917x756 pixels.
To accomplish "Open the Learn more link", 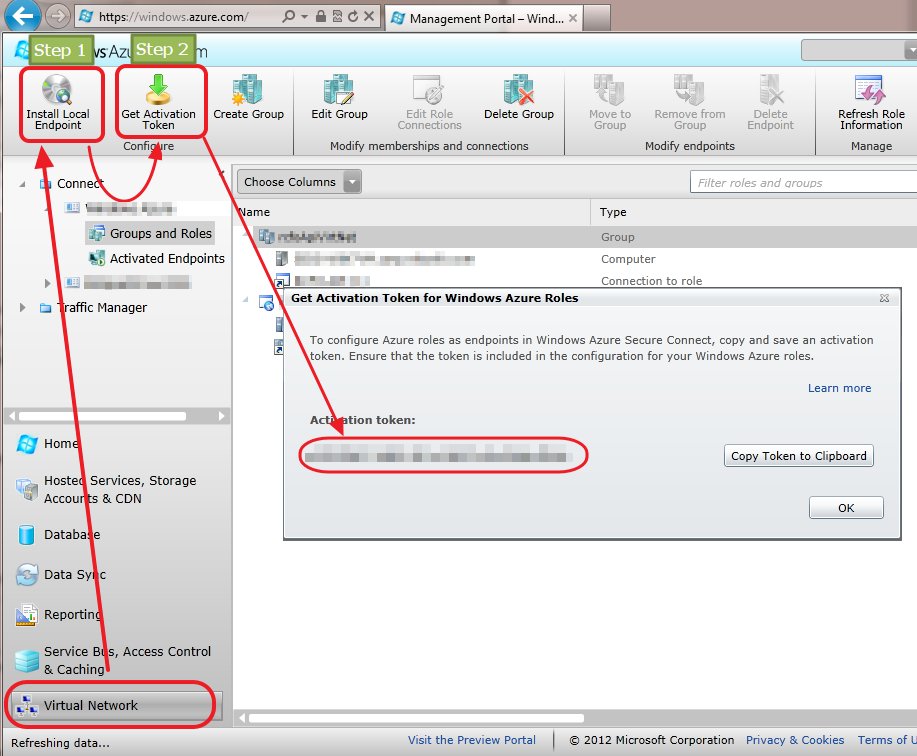I will [839, 388].
